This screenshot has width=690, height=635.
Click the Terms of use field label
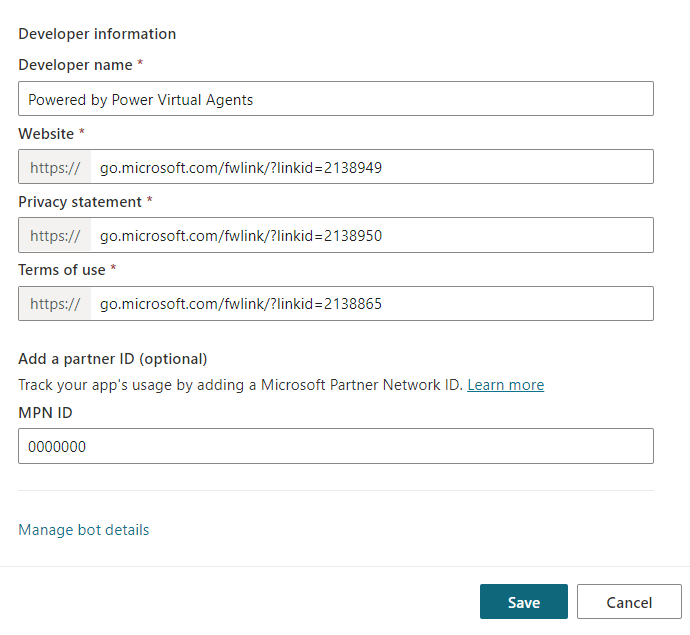[x=62, y=270]
